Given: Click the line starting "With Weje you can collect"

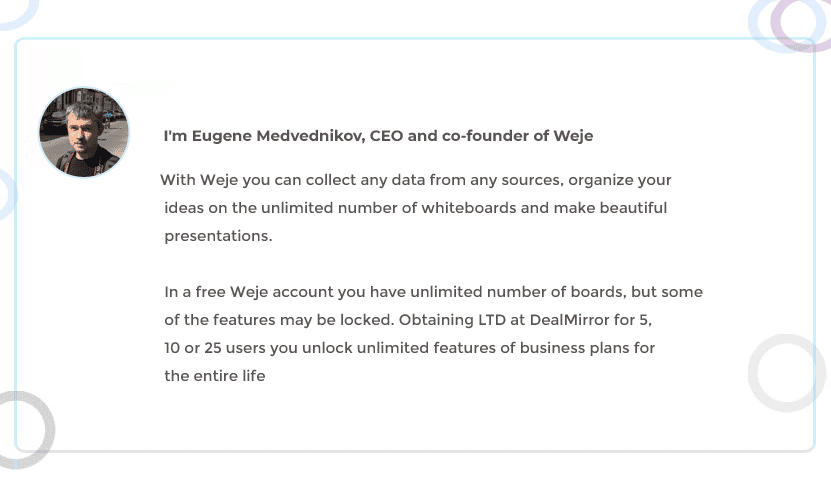Looking at the screenshot, I should click(416, 180).
